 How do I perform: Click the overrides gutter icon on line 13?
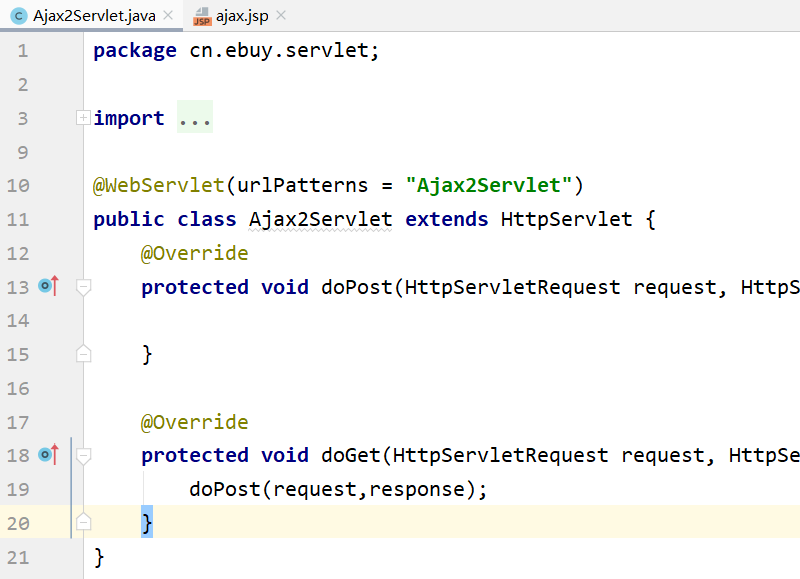[x=48, y=286]
